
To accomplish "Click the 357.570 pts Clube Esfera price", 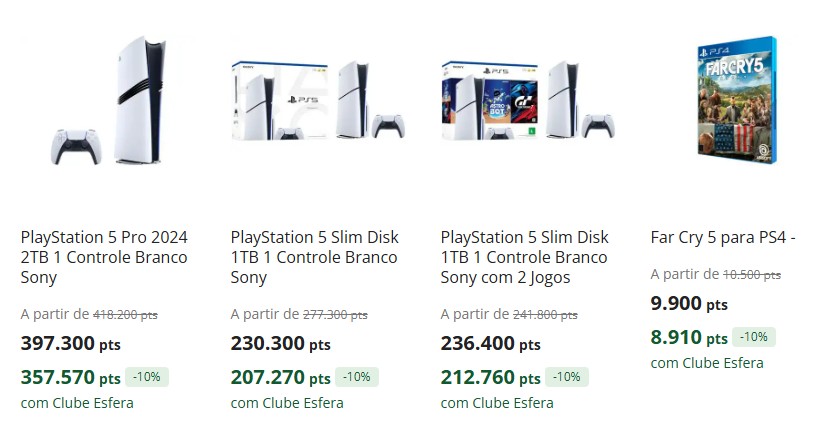I will pyautogui.click(x=70, y=378).
